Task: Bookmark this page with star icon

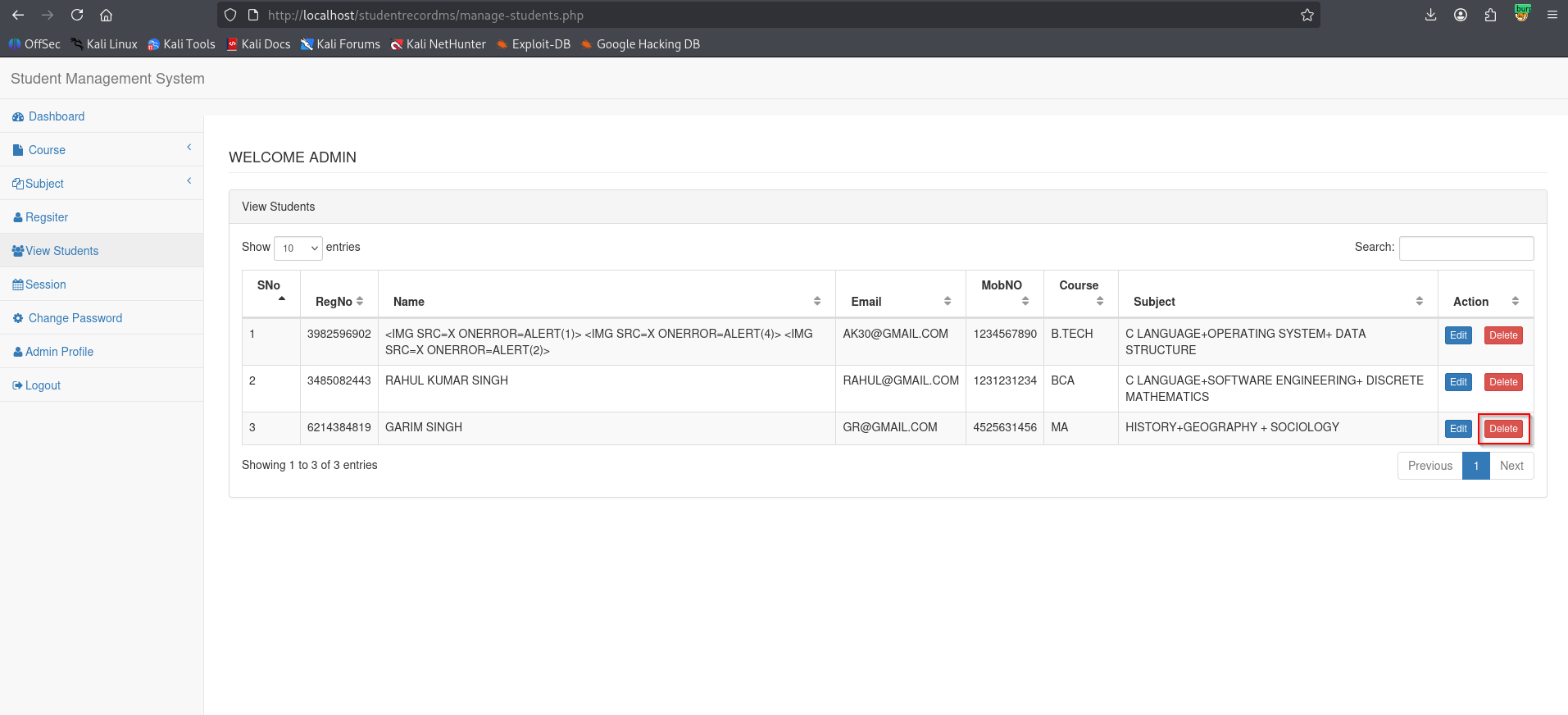Action: point(1307,15)
